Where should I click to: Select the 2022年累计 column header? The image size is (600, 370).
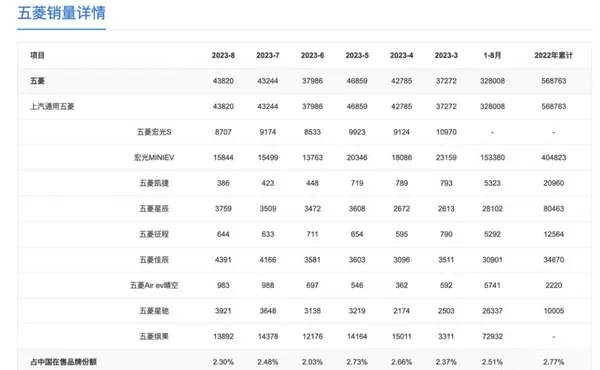click(x=553, y=55)
